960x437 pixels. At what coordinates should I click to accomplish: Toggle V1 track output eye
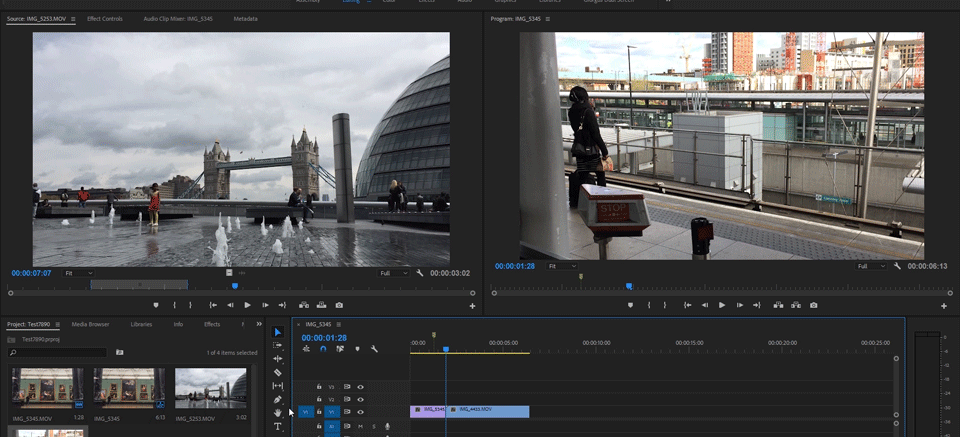click(361, 412)
